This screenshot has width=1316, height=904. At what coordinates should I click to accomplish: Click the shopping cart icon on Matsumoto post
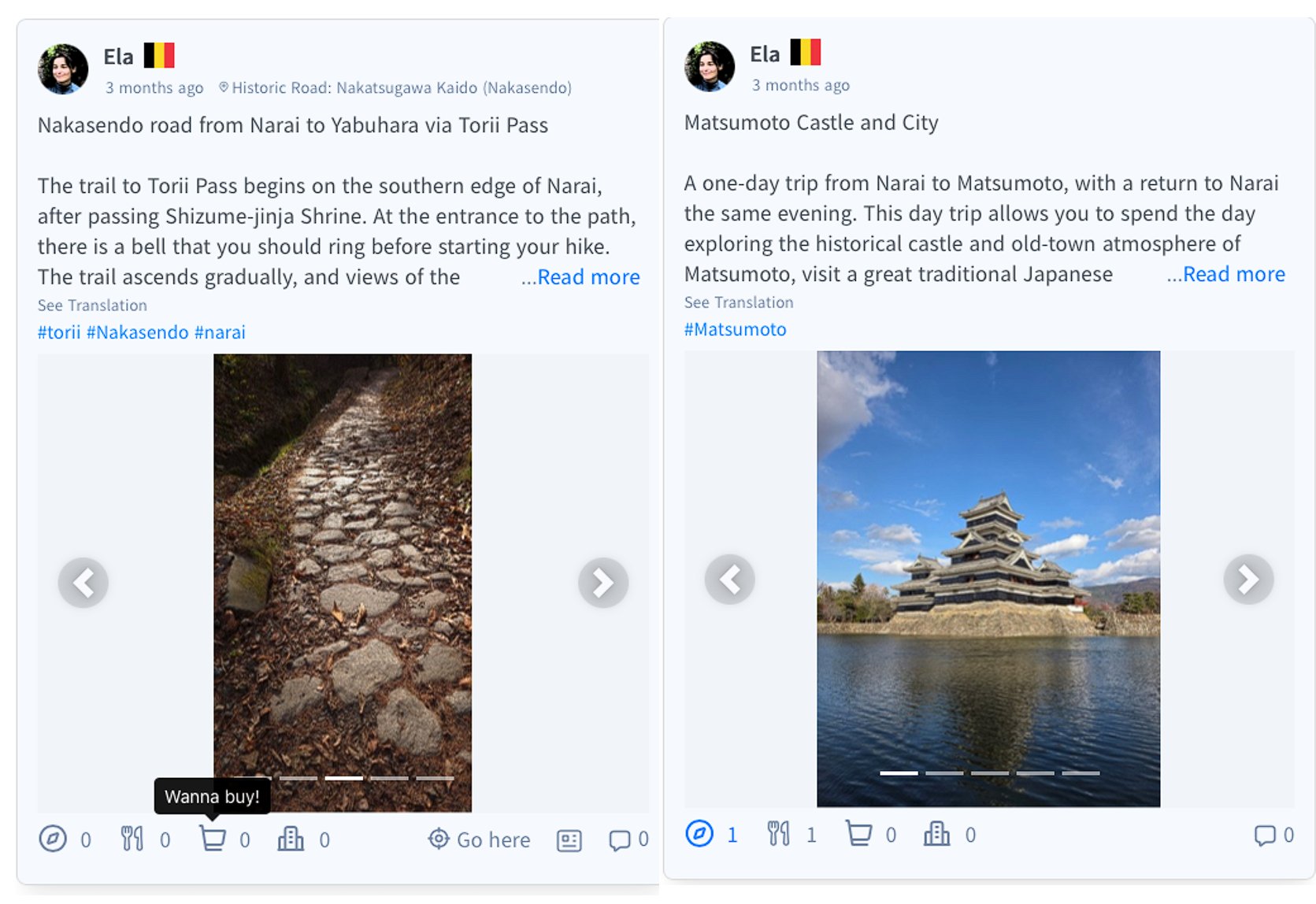coord(858,833)
